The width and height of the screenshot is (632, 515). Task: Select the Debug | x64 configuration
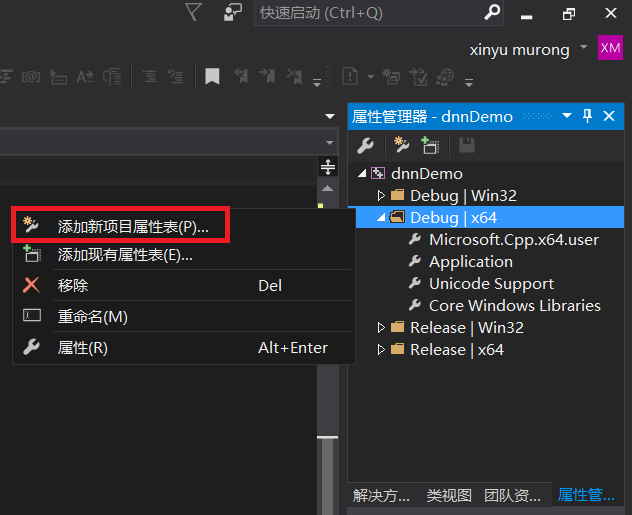pos(453,218)
